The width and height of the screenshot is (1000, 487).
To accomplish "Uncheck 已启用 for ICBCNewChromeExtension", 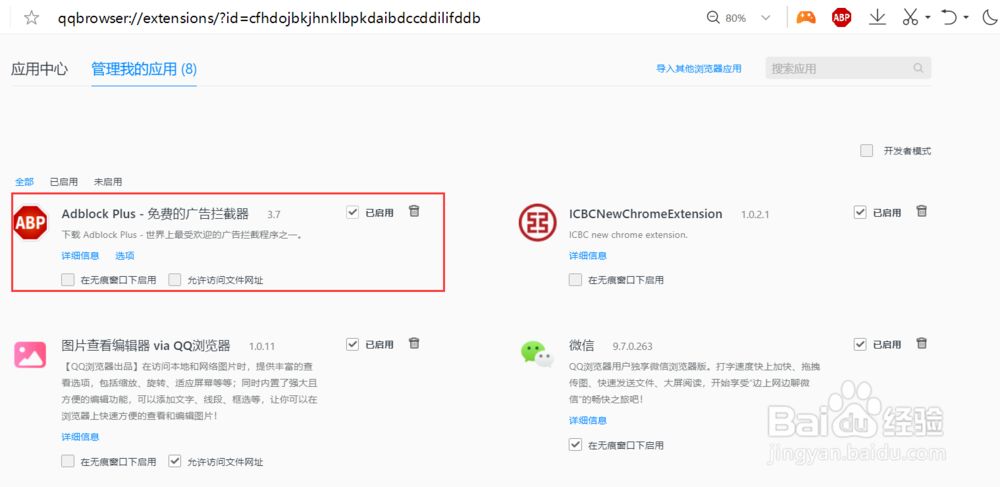I will coord(860,212).
